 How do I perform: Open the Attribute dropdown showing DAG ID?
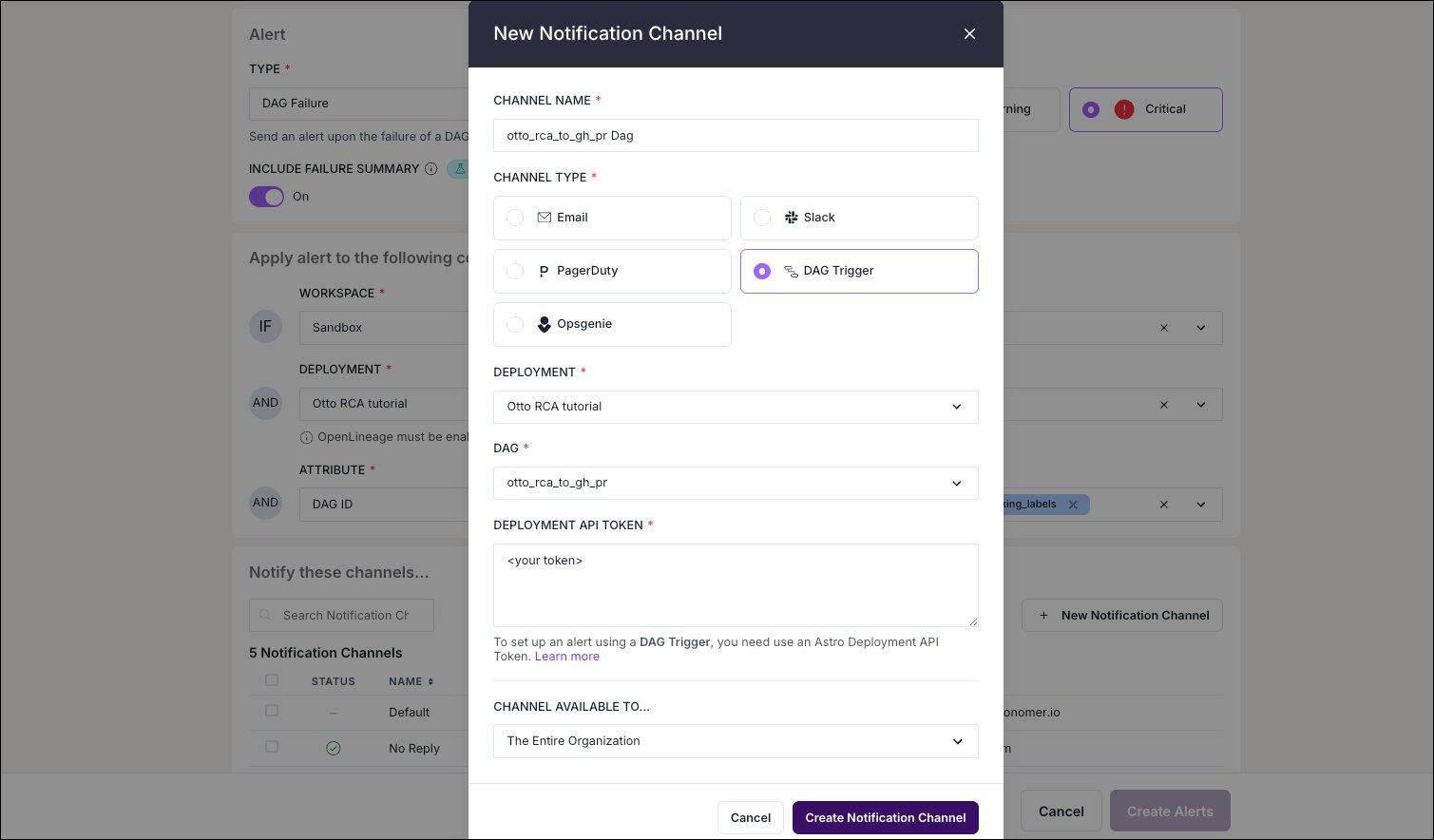tap(384, 505)
